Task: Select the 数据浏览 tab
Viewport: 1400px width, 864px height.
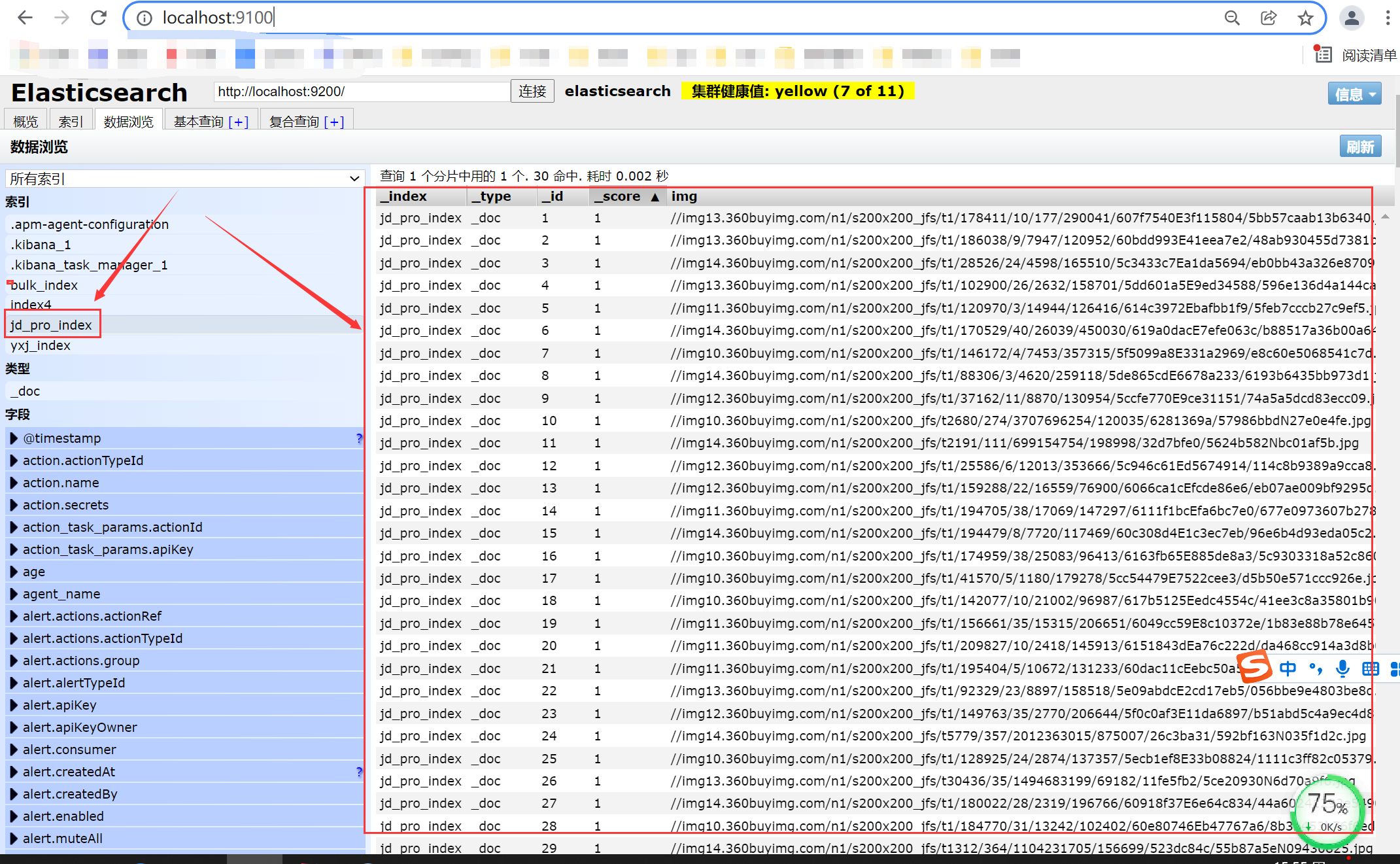Action: coord(128,121)
